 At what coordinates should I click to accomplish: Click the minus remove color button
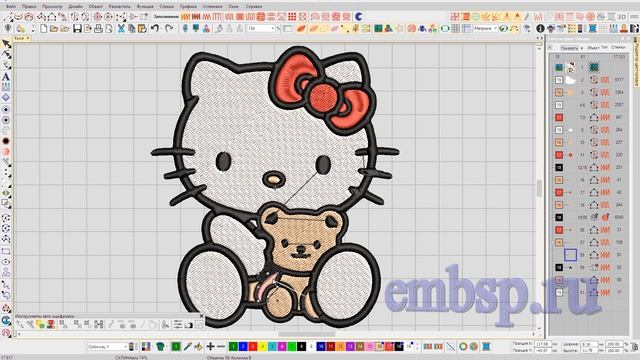pyautogui.click(x=221, y=347)
